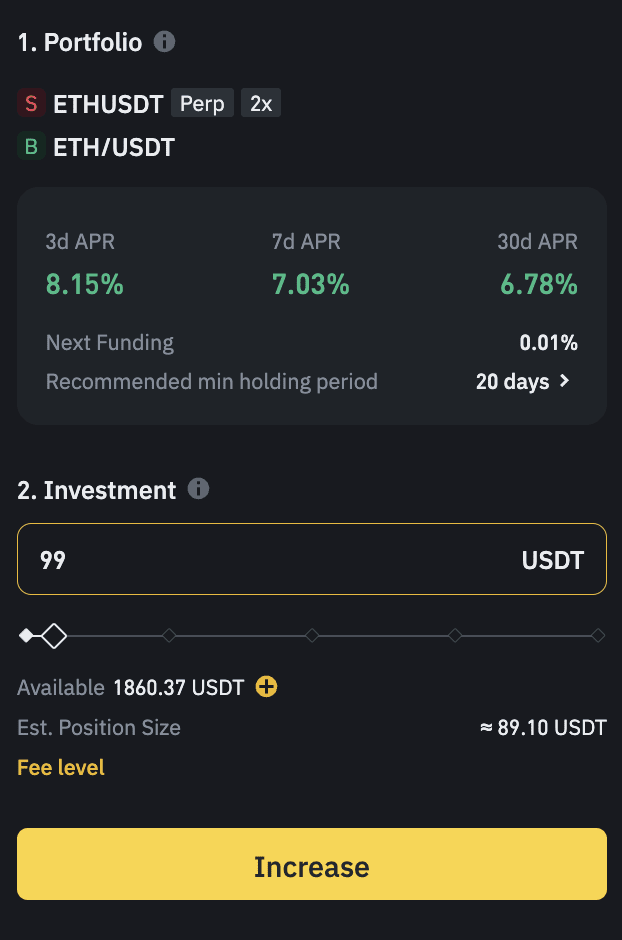622x940 pixels.
Task: Click the Perp tag label
Action: (x=203, y=103)
